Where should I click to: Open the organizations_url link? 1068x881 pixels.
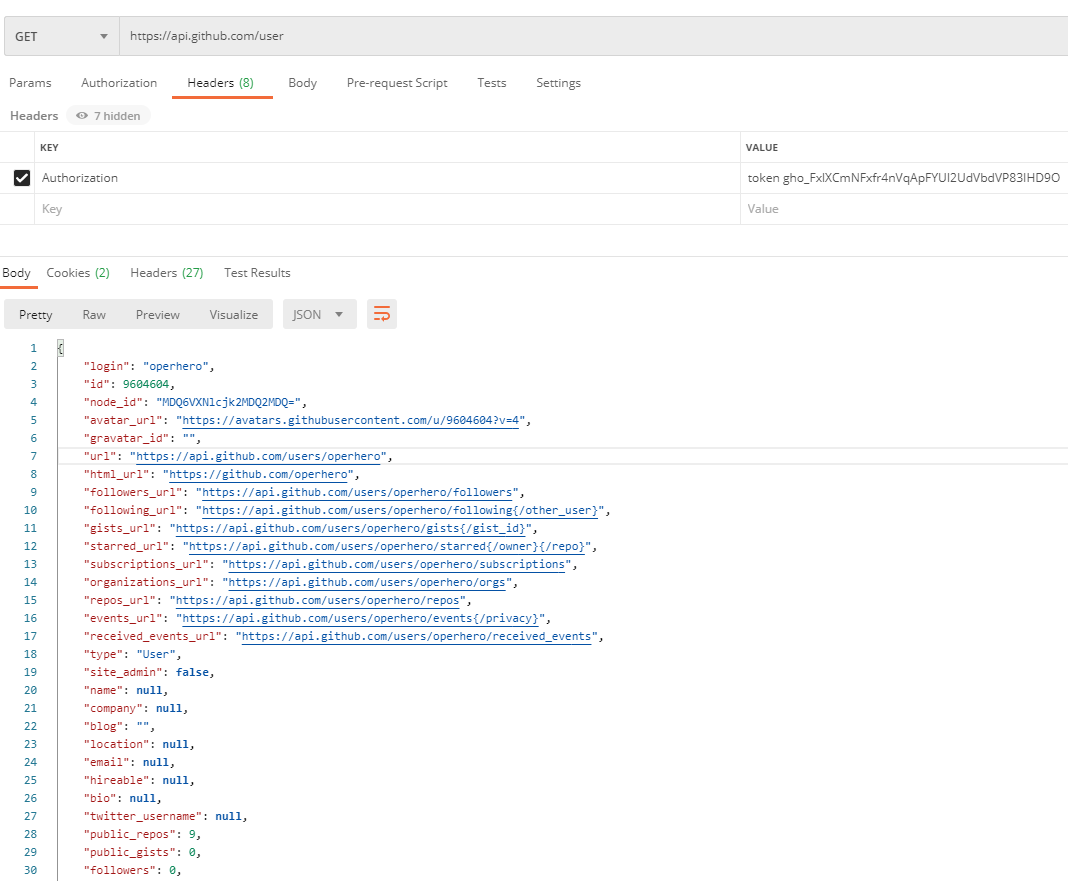[x=367, y=583]
